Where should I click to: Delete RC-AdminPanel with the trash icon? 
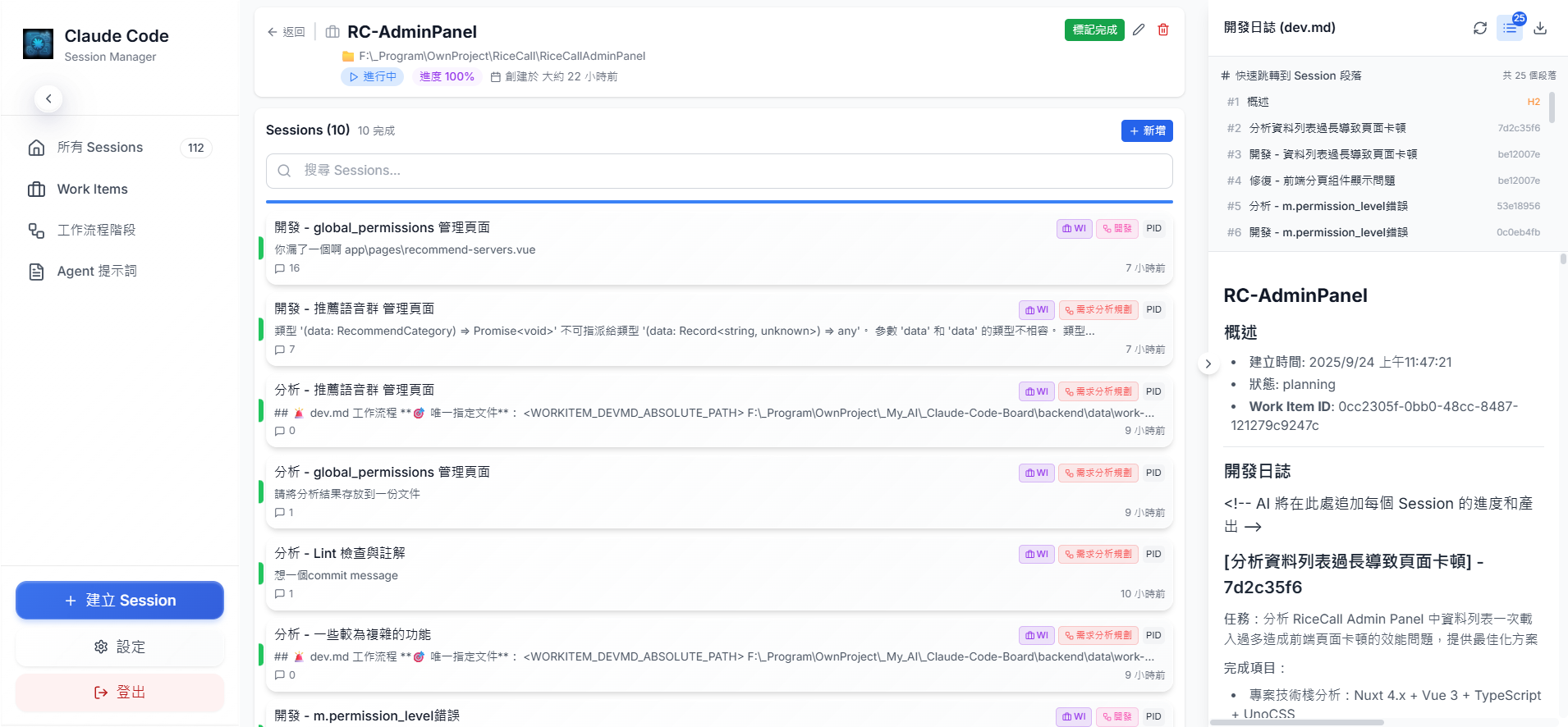tap(1163, 30)
